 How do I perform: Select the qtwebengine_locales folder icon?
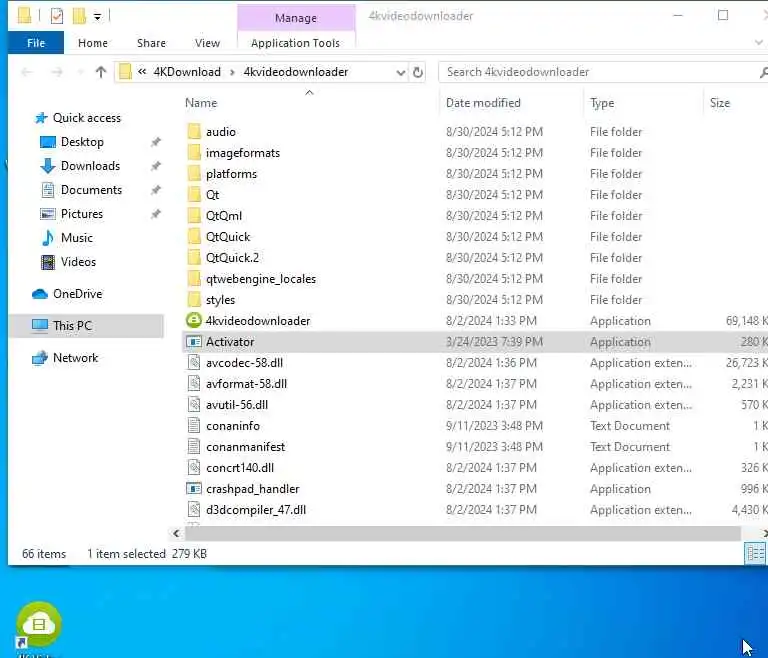pyautogui.click(x=194, y=279)
